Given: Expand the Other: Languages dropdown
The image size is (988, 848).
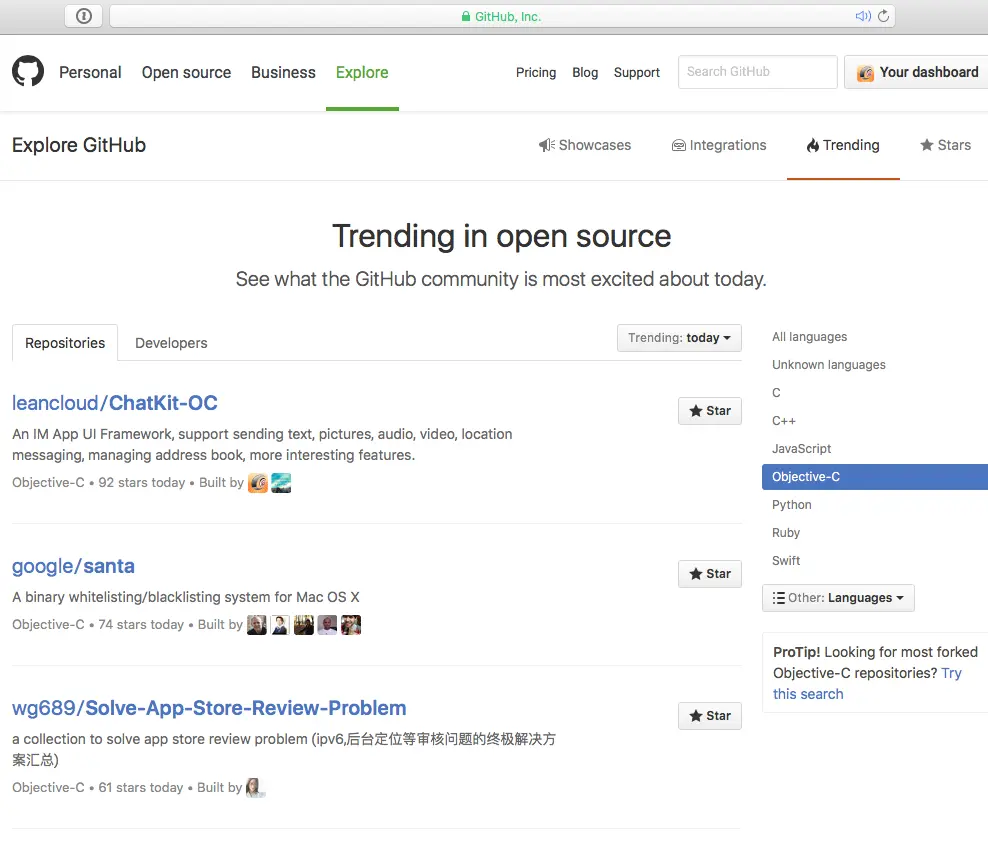Looking at the screenshot, I should (x=838, y=598).
